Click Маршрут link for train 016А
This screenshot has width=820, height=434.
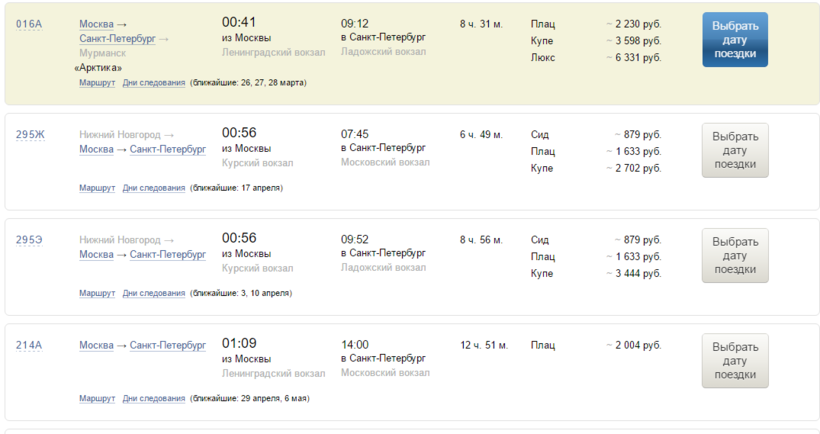click(97, 83)
